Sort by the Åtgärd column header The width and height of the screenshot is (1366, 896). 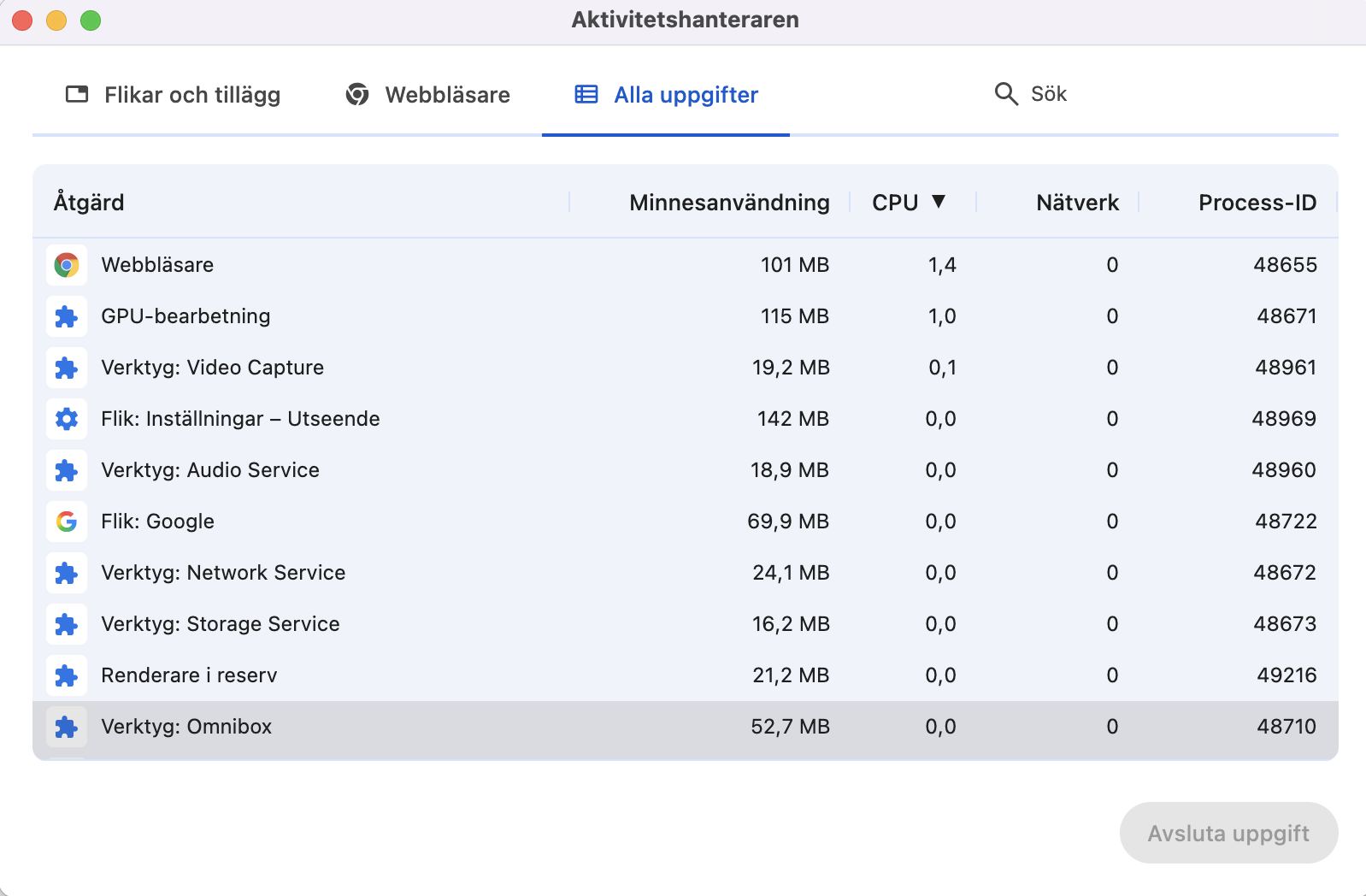click(89, 203)
